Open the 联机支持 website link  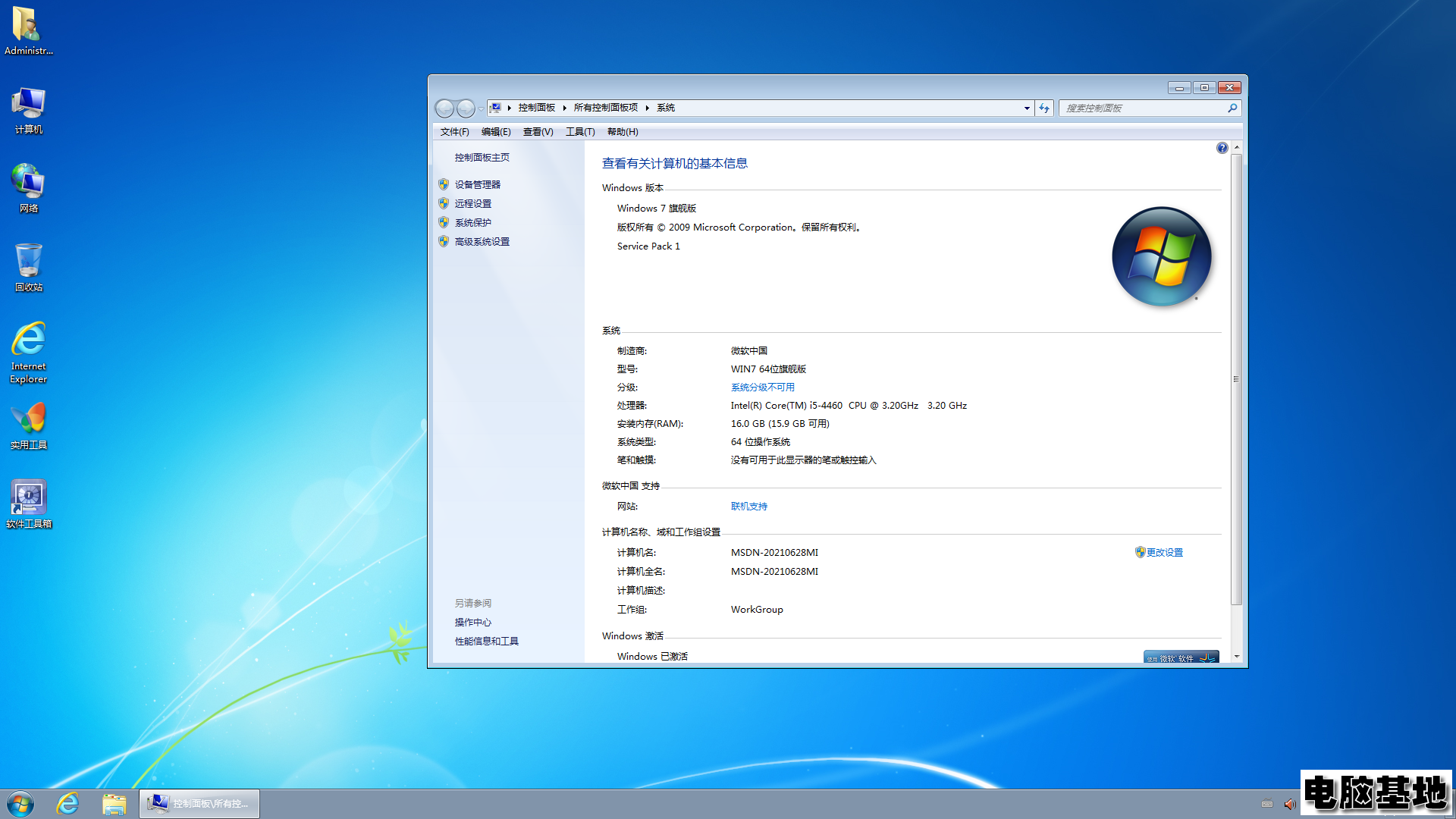(x=748, y=506)
